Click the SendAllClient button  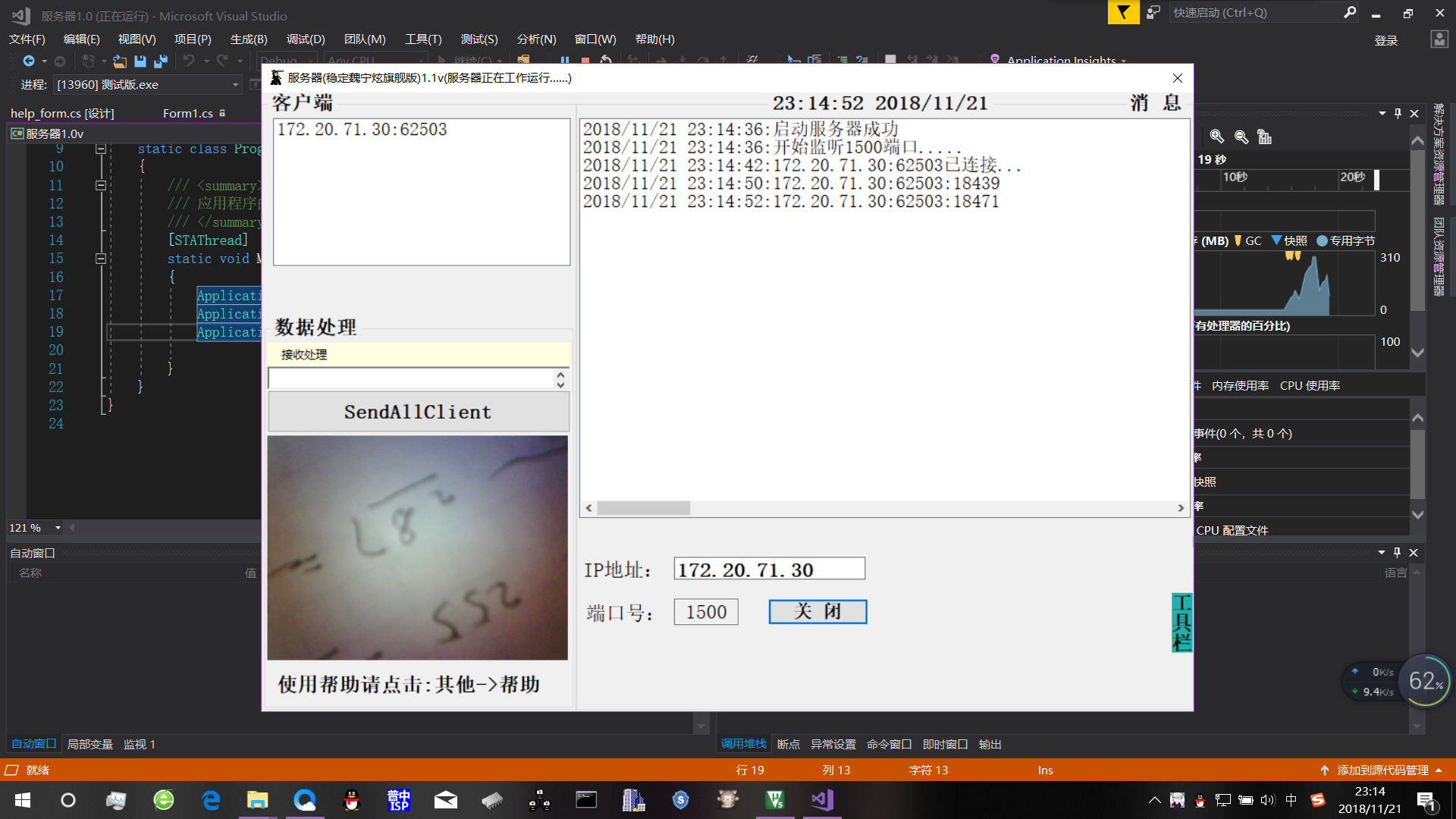coord(418,412)
